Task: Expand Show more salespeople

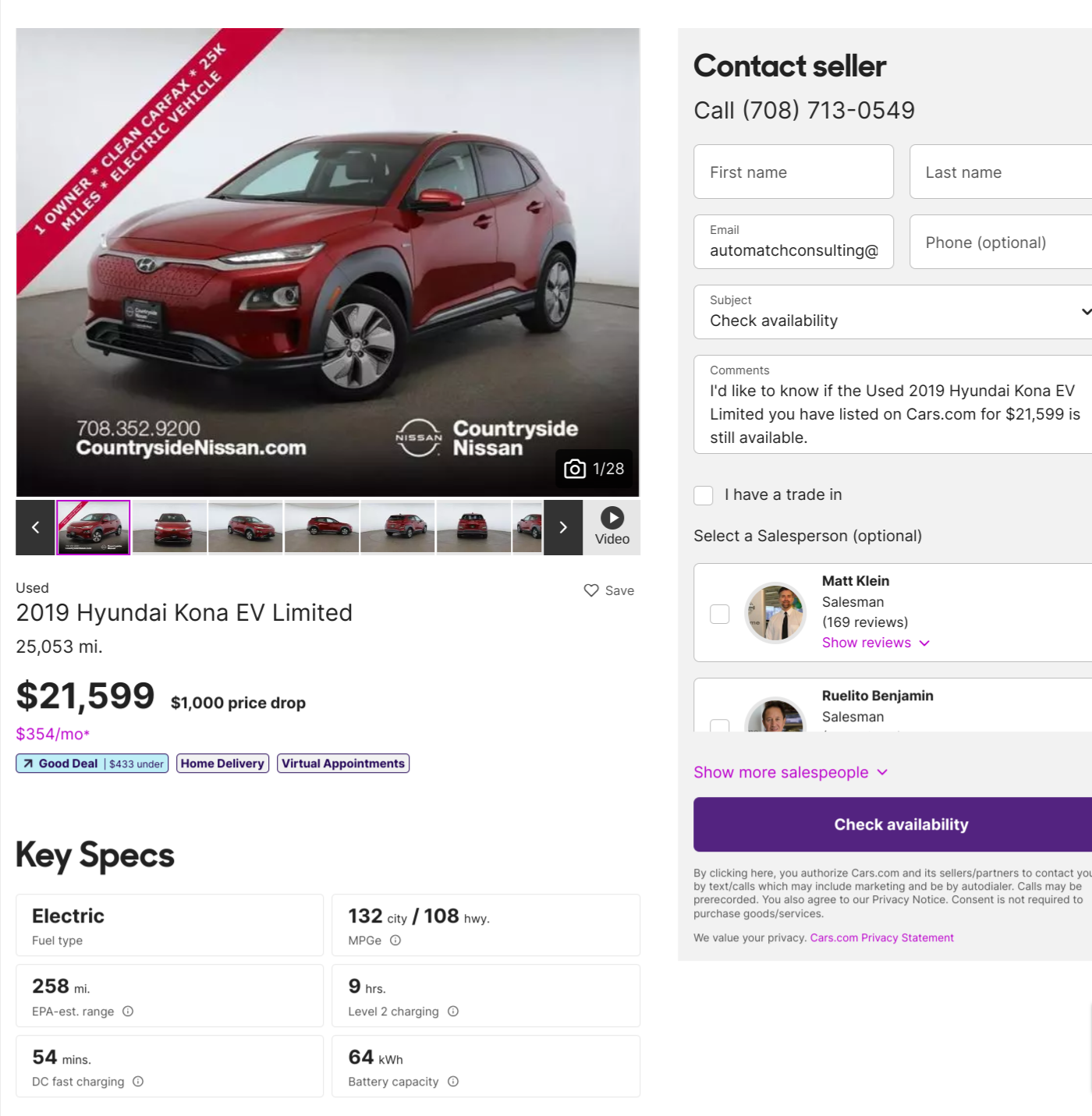Action: (790, 772)
